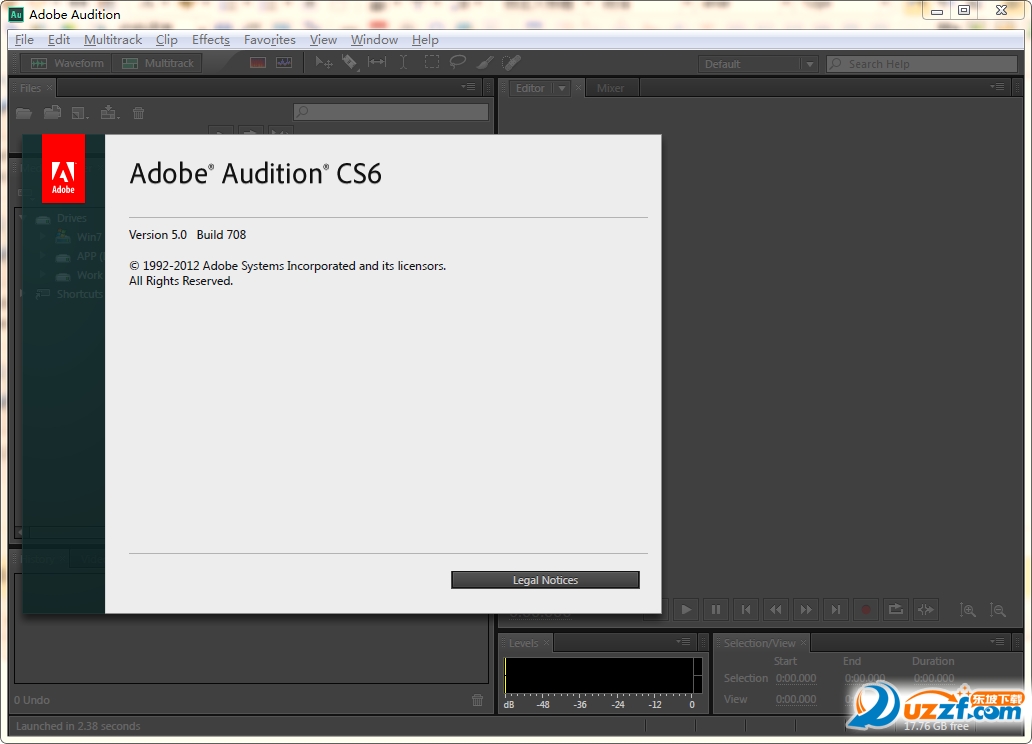This screenshot has width=1032, height=744.
Task: Open the File menu
Action: (x=24, y=40)
